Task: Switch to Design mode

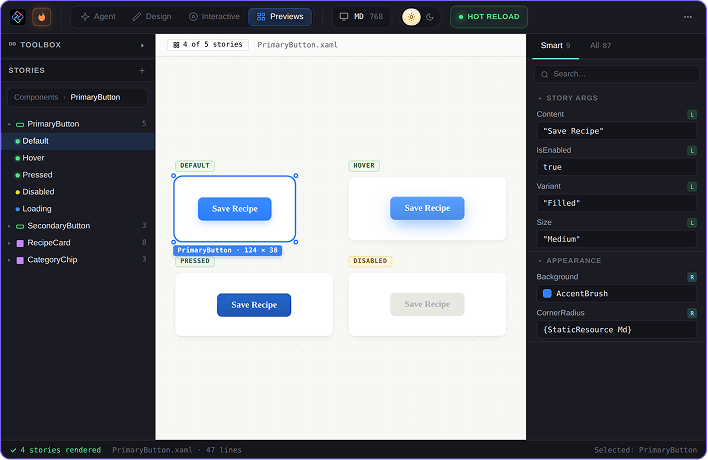Action: tap(152, 17)
